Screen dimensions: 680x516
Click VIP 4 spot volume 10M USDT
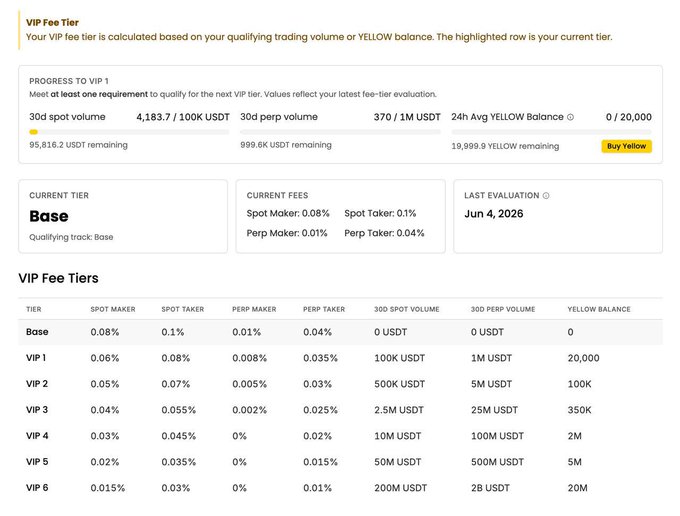coord(398,436)
